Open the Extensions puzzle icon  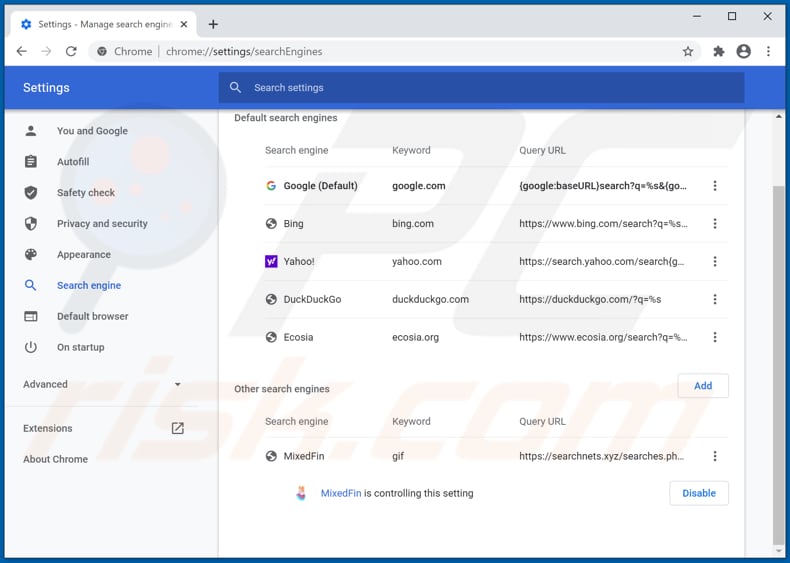[719, 51]
